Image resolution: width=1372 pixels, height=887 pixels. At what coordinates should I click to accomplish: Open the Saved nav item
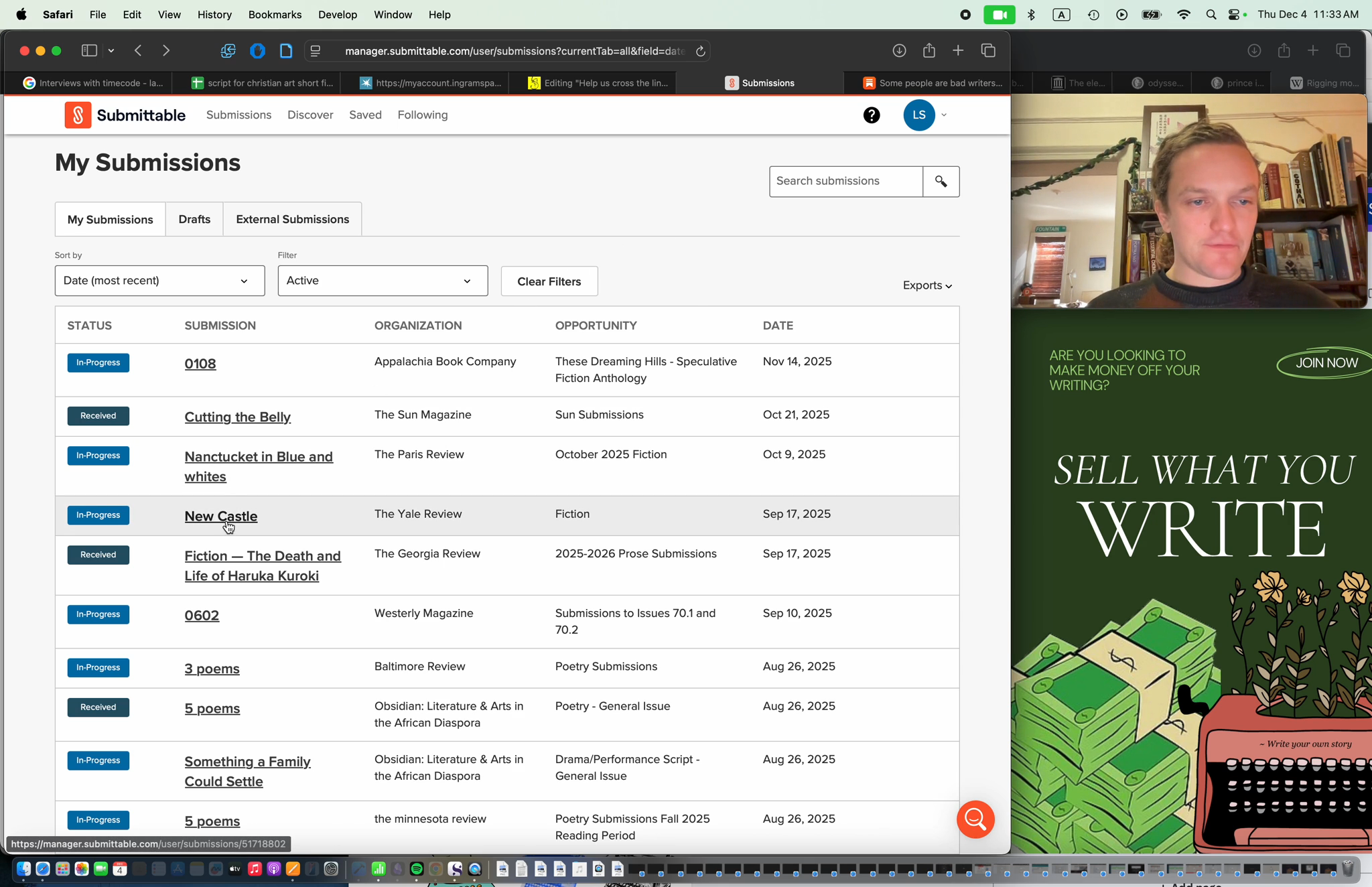365,115
